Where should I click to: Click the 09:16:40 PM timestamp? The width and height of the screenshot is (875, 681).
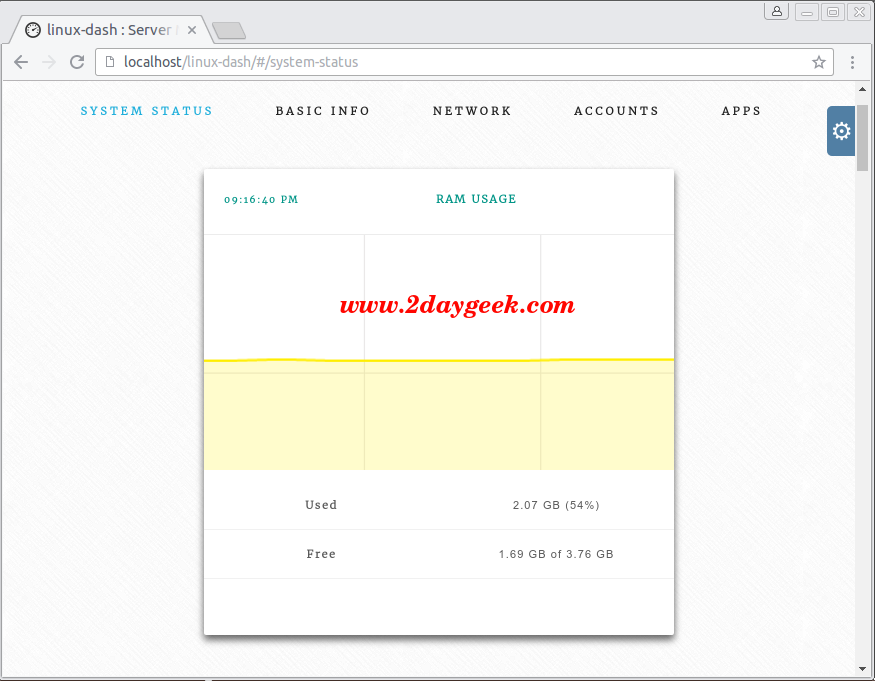coord(261,200)
